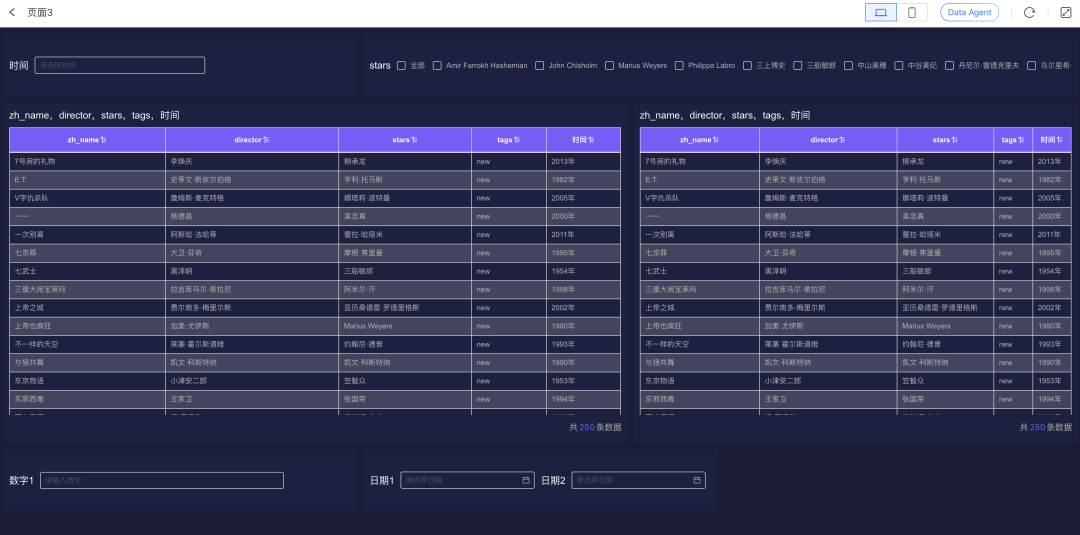The image size is (1080, 535).
Task: Select 亚历桑德雷·罗德里格斯 in left table
Action: (x=382, y=308)
